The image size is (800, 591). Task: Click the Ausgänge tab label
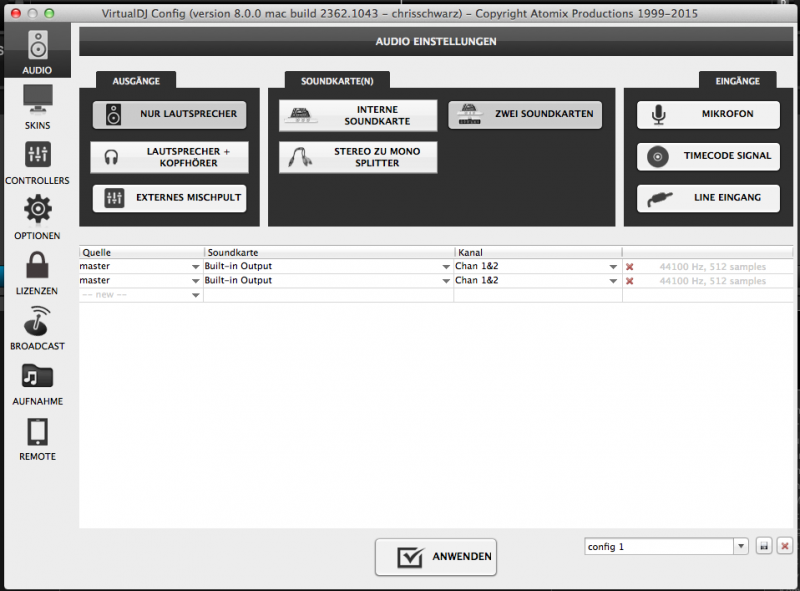[136, 81]
